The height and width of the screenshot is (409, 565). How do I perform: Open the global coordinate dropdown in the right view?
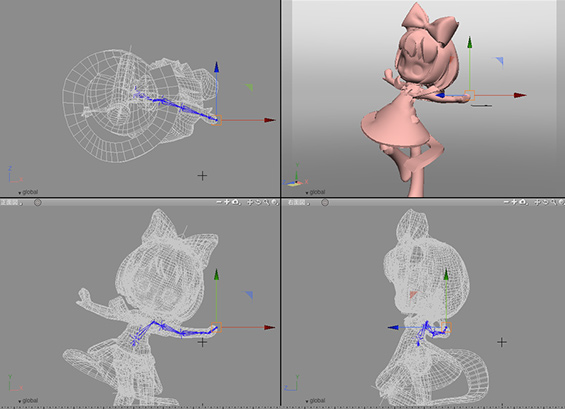[x=315, y=401]
